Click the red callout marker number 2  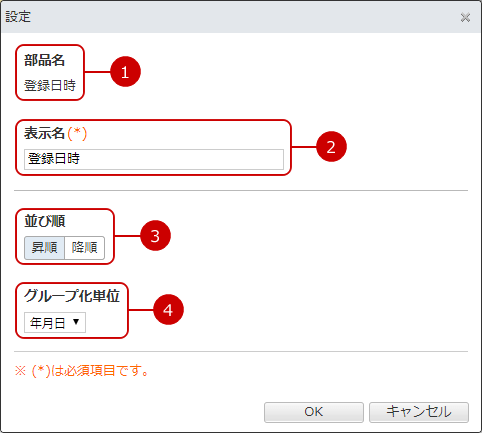[x=331, y=147]
